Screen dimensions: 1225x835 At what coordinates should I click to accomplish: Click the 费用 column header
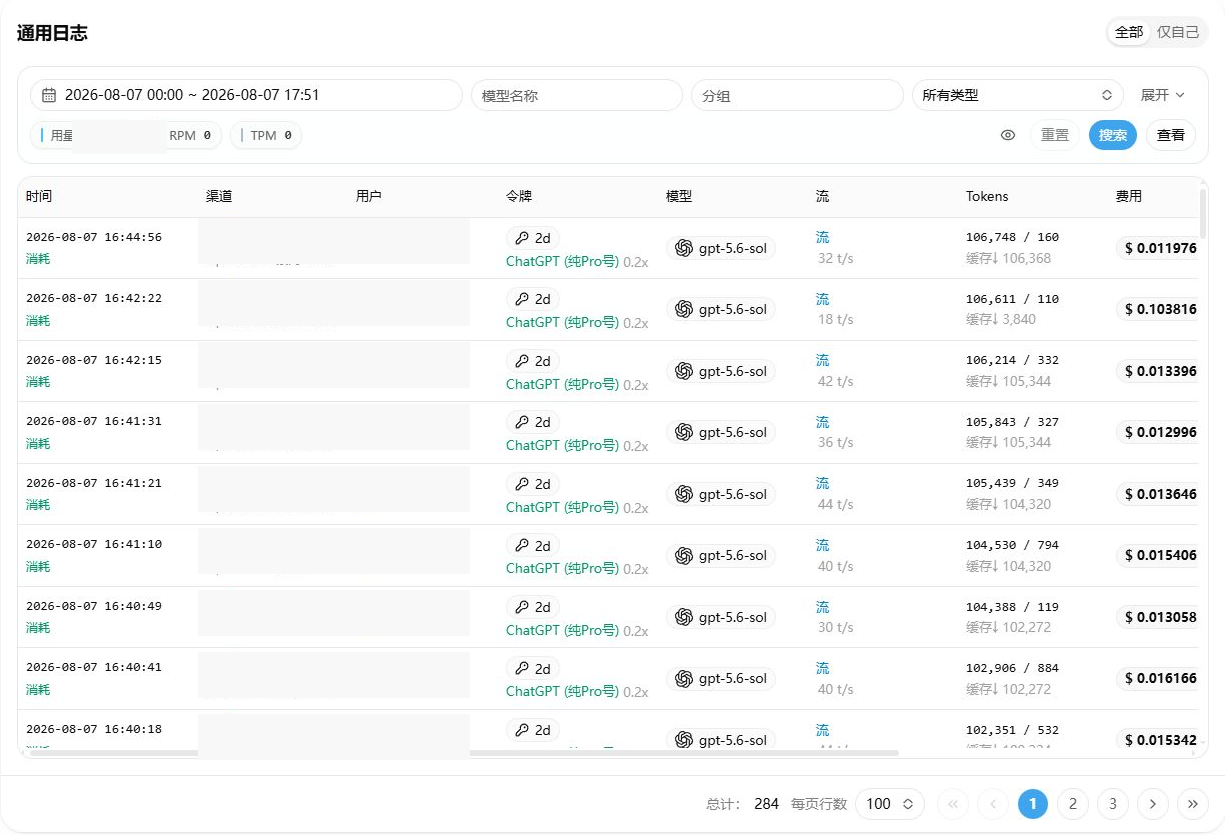point(1129,197)
